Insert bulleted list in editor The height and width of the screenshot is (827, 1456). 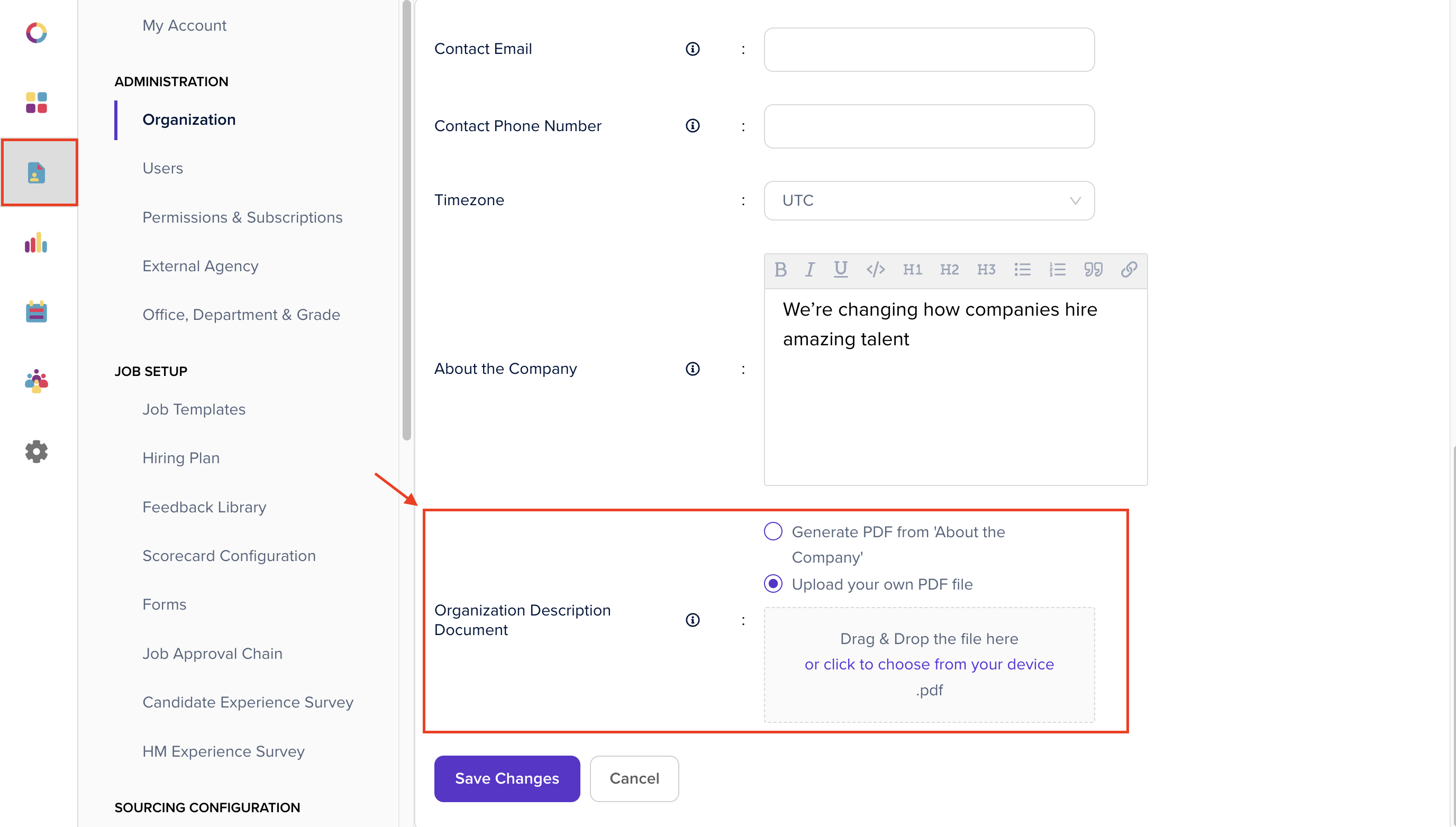click(1022, 269)
